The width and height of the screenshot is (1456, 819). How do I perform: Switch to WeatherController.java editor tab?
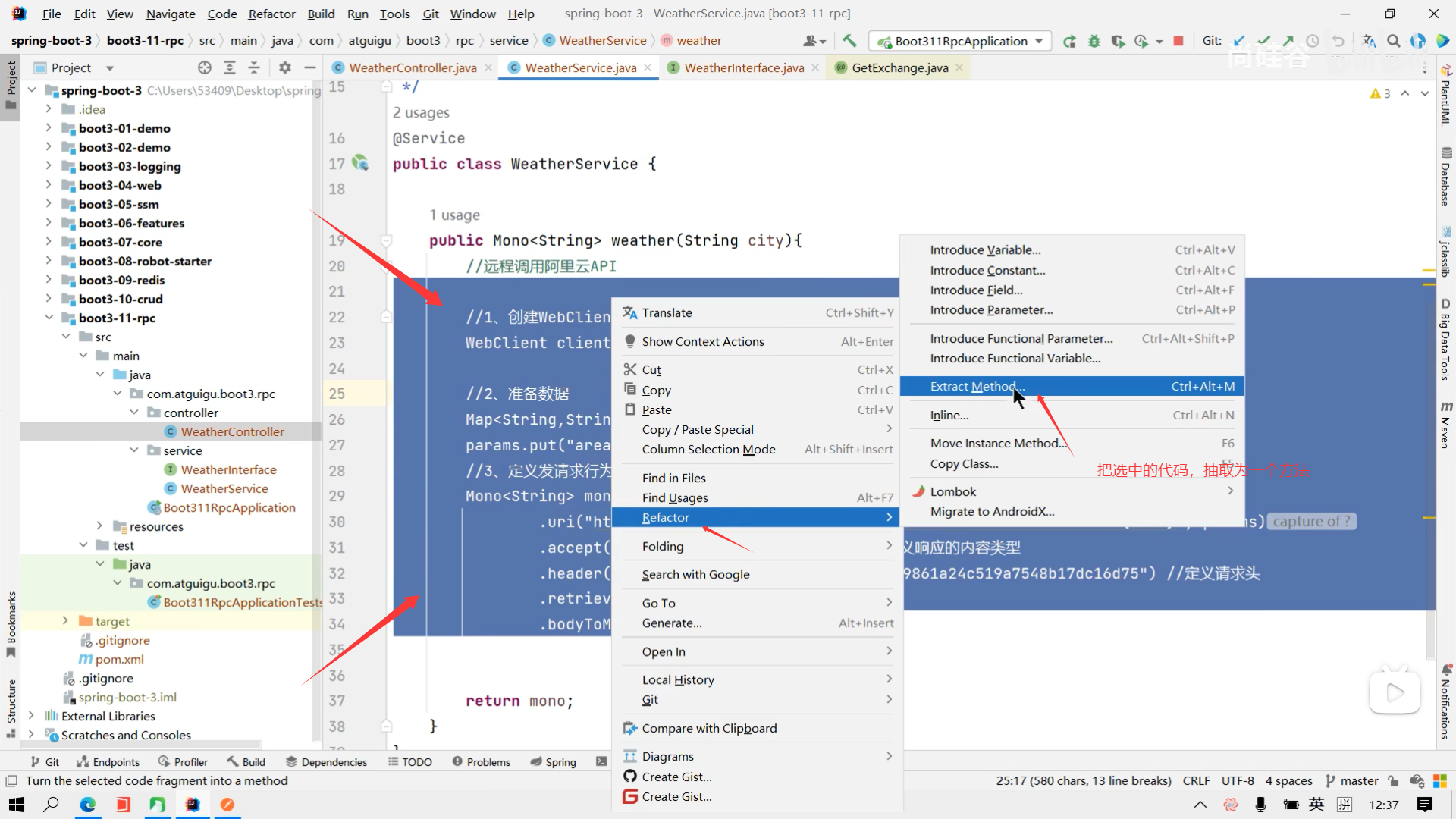413,67
